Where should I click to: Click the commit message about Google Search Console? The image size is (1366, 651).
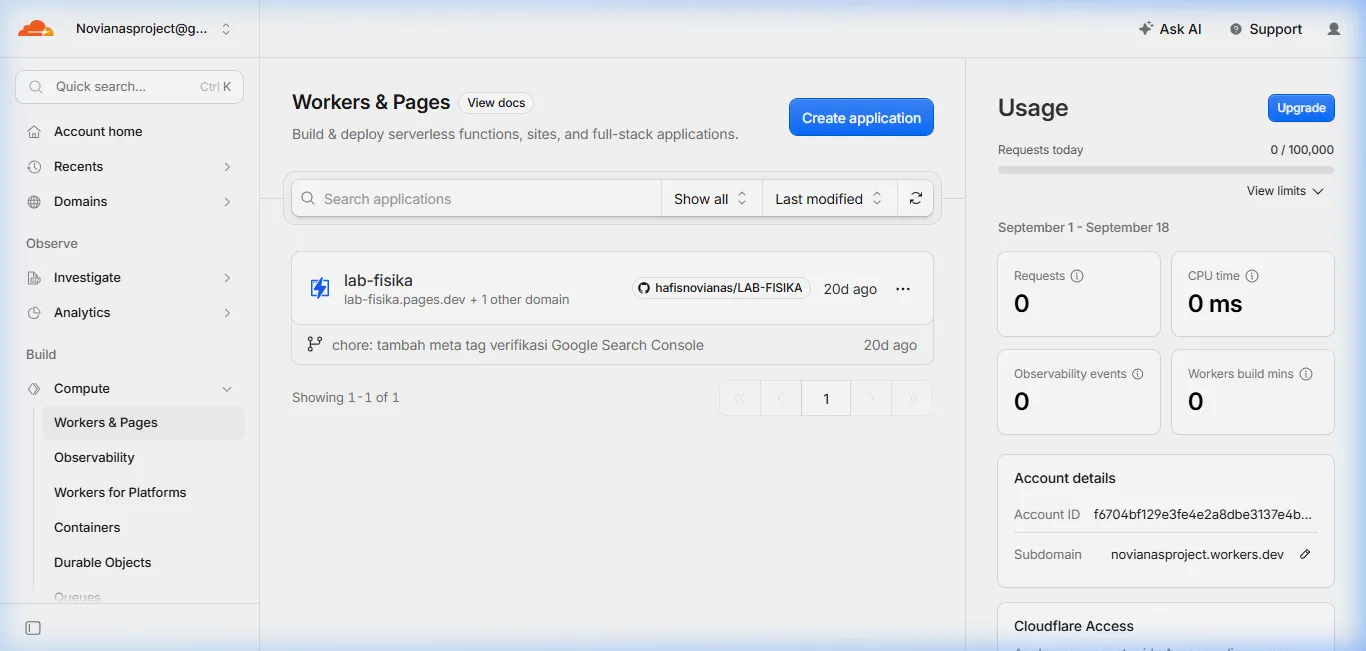(518, 345)
